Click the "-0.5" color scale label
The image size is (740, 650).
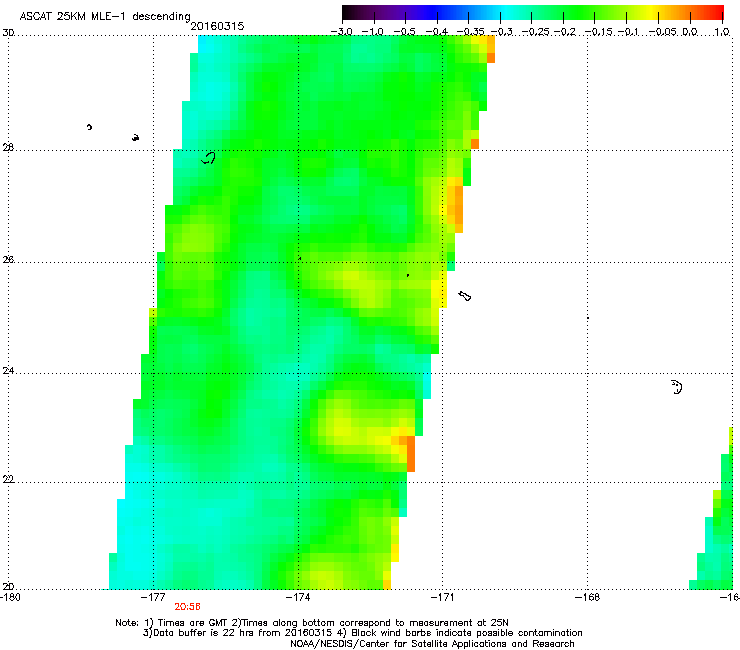(404, 32)
